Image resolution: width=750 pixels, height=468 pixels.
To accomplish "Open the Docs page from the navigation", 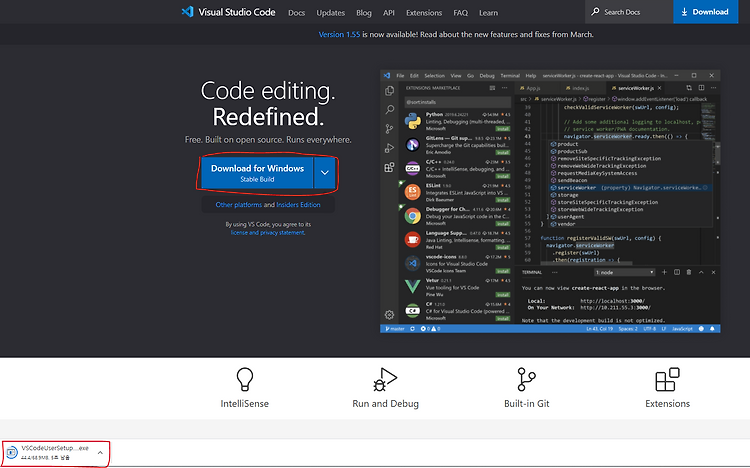I will point(296,13).
